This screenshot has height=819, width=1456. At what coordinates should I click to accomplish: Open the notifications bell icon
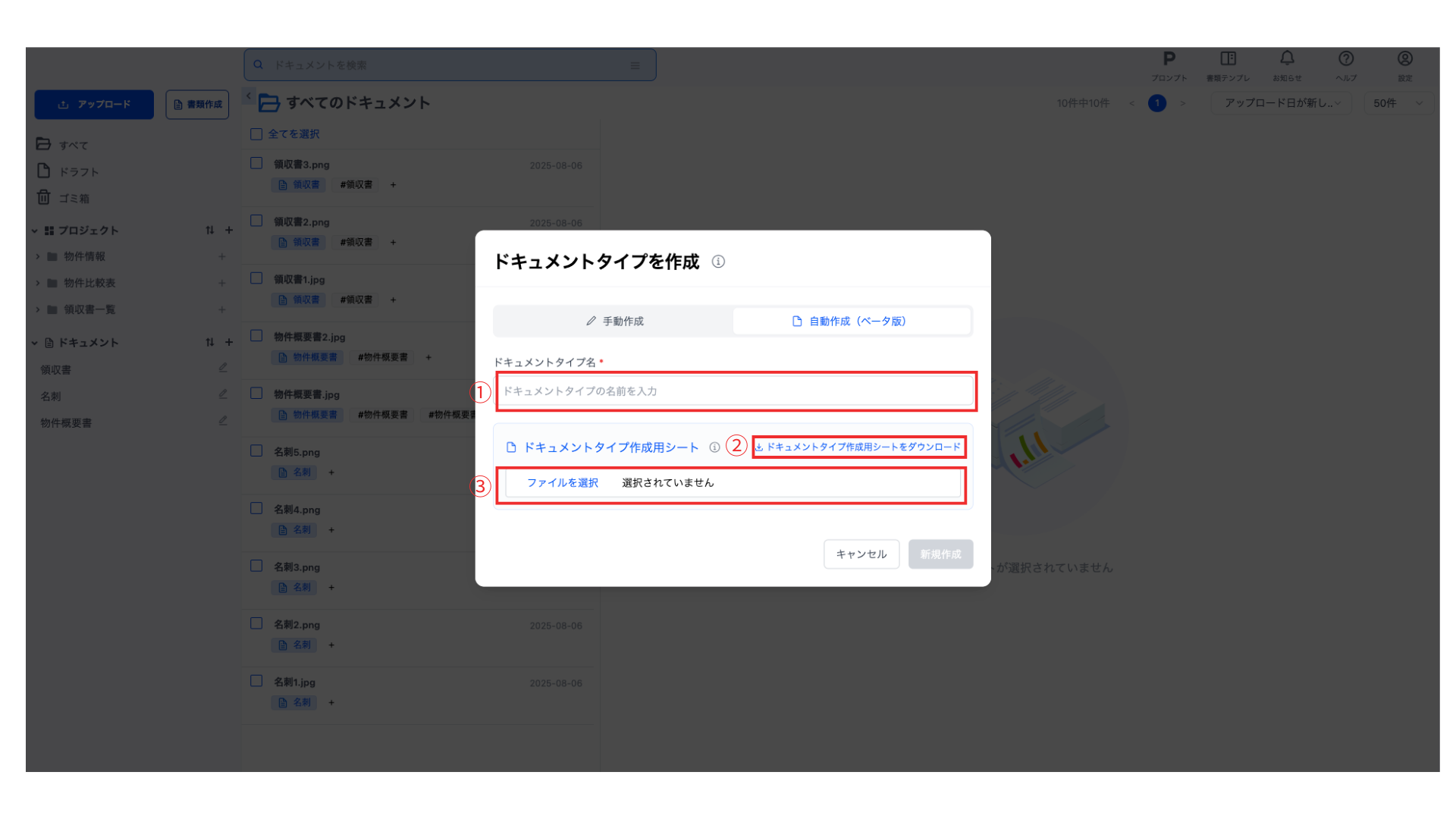[x=1287, y=59]
